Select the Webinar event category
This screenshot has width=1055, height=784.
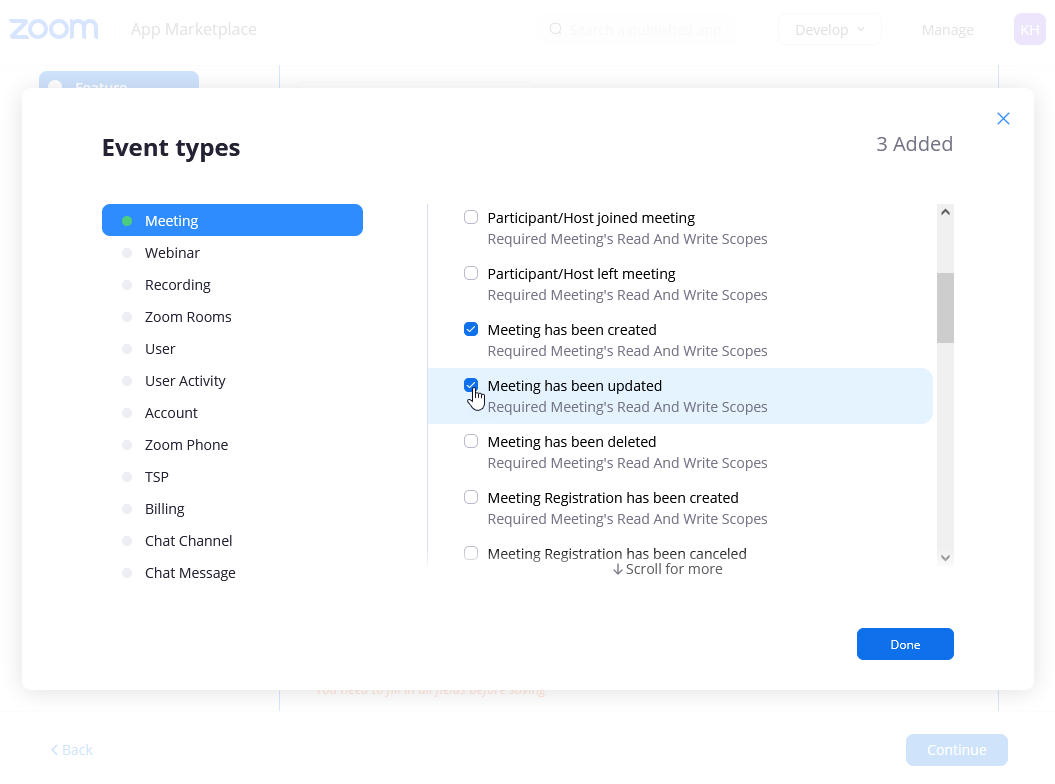172,253
